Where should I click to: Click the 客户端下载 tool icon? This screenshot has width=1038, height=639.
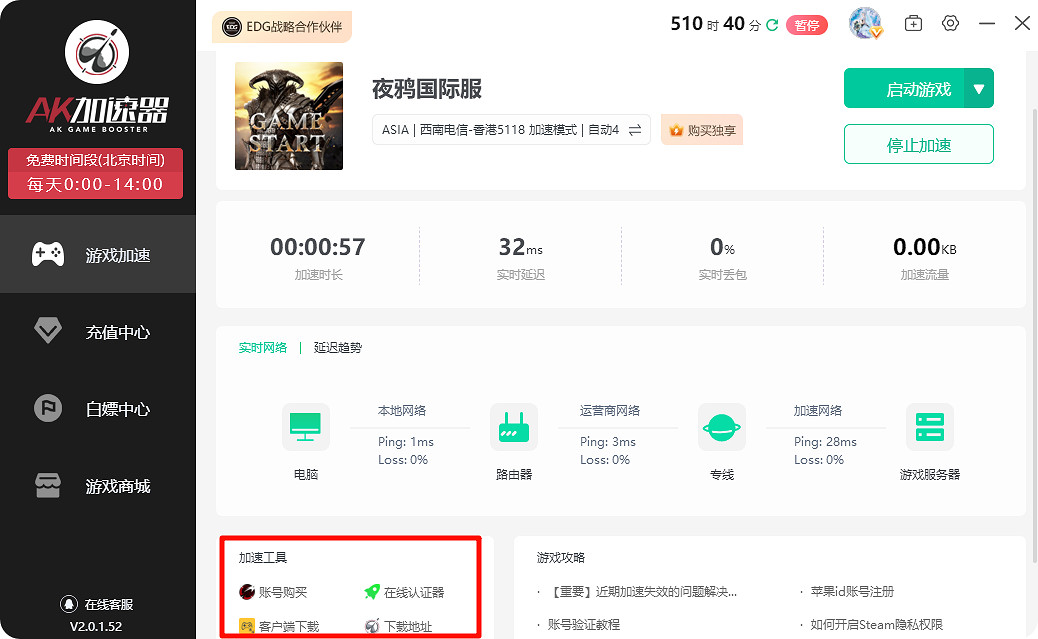(x=247, y=627)
